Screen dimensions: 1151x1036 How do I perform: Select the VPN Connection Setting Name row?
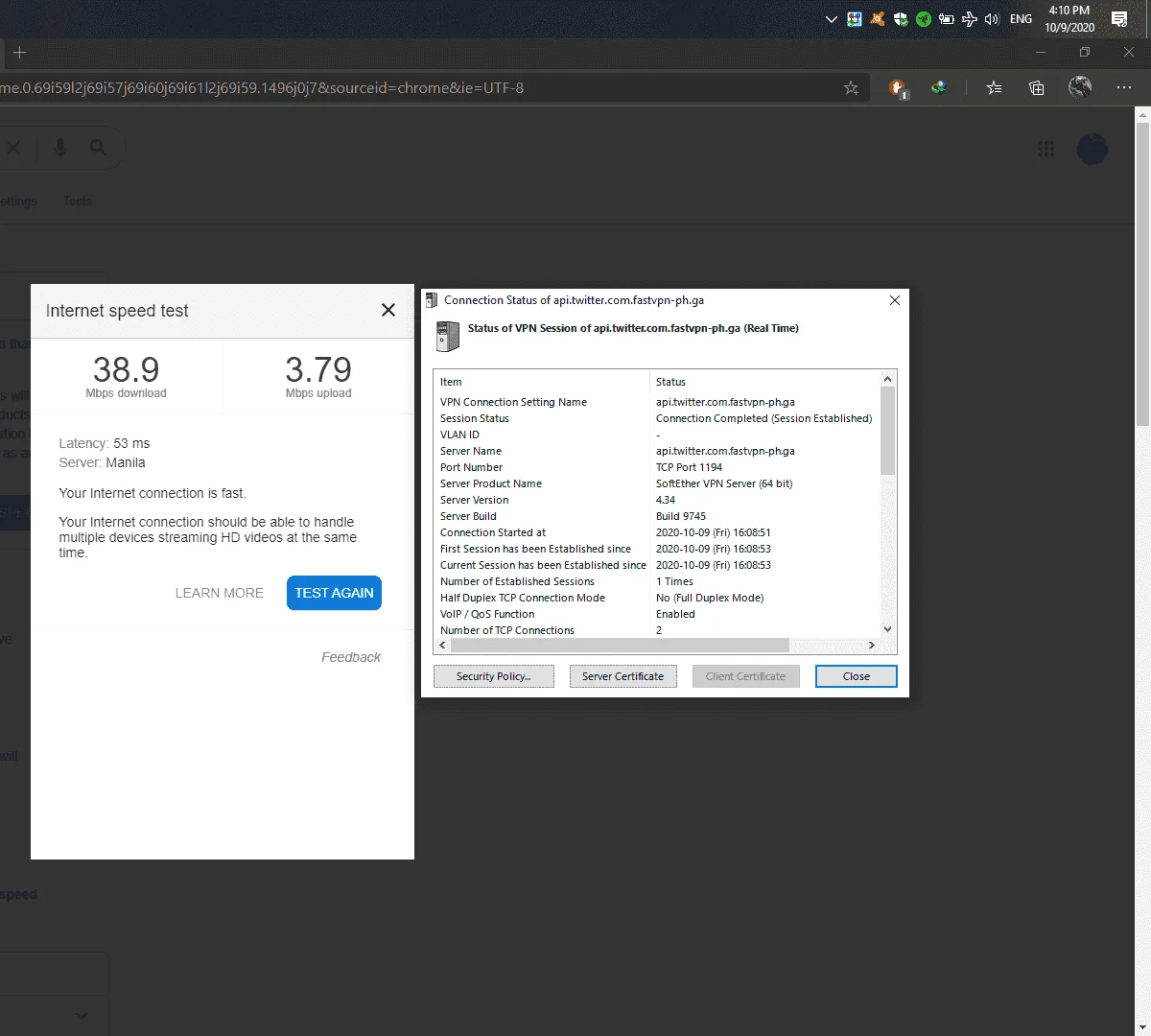click(x=657, y=402)
